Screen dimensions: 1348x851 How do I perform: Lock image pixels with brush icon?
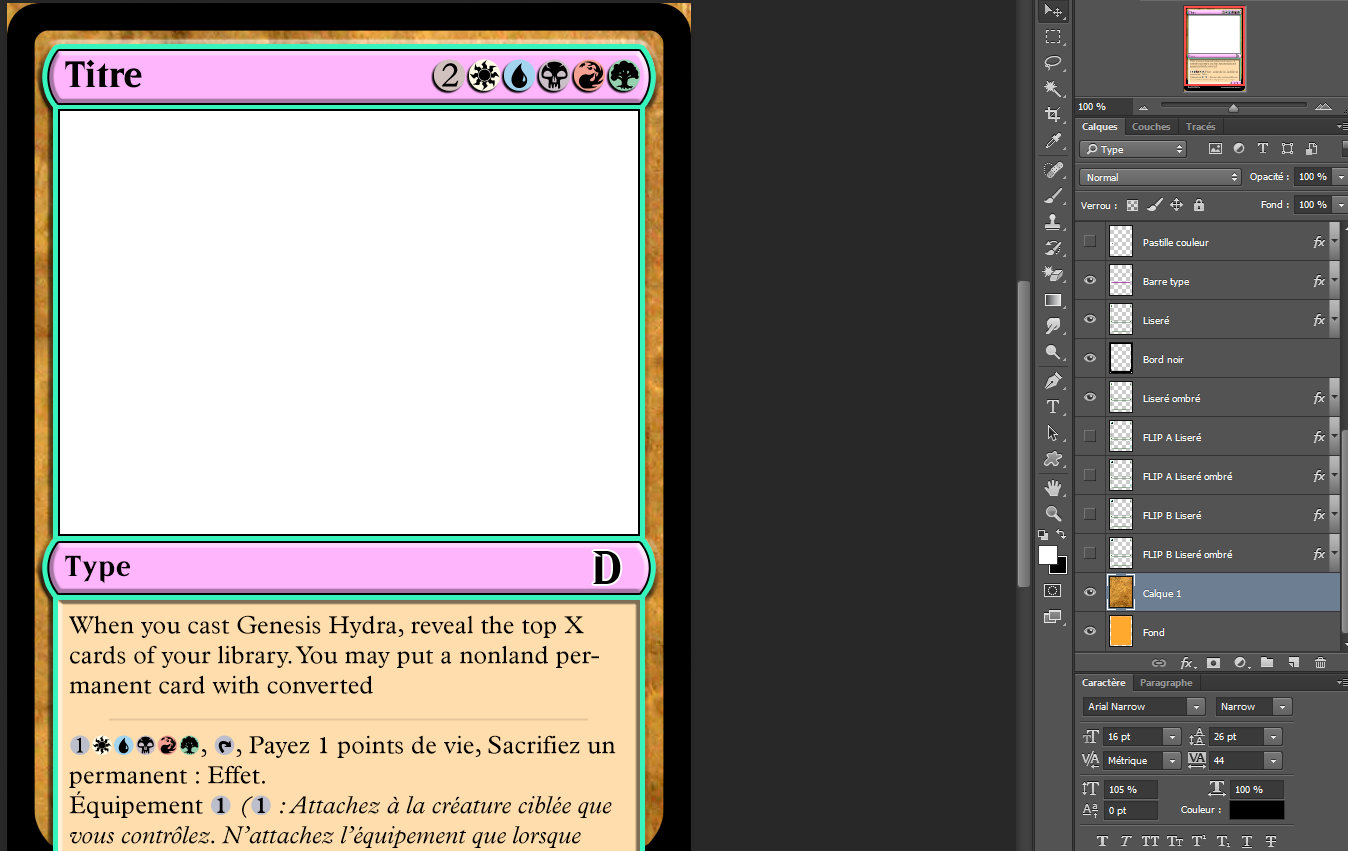point(1155,205)
